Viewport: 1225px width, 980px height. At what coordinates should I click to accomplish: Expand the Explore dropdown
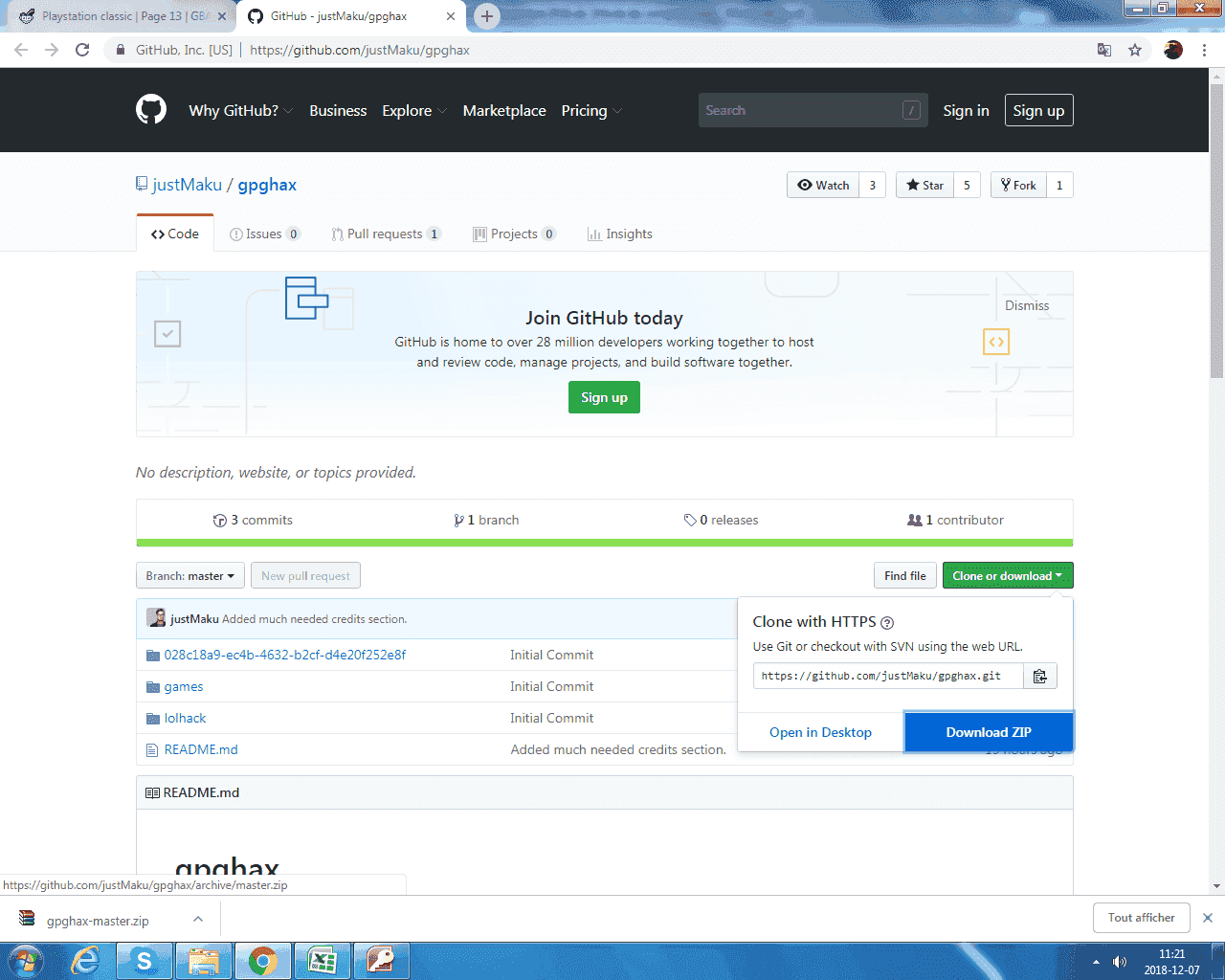pyautogui.click(x=414, y=111)
